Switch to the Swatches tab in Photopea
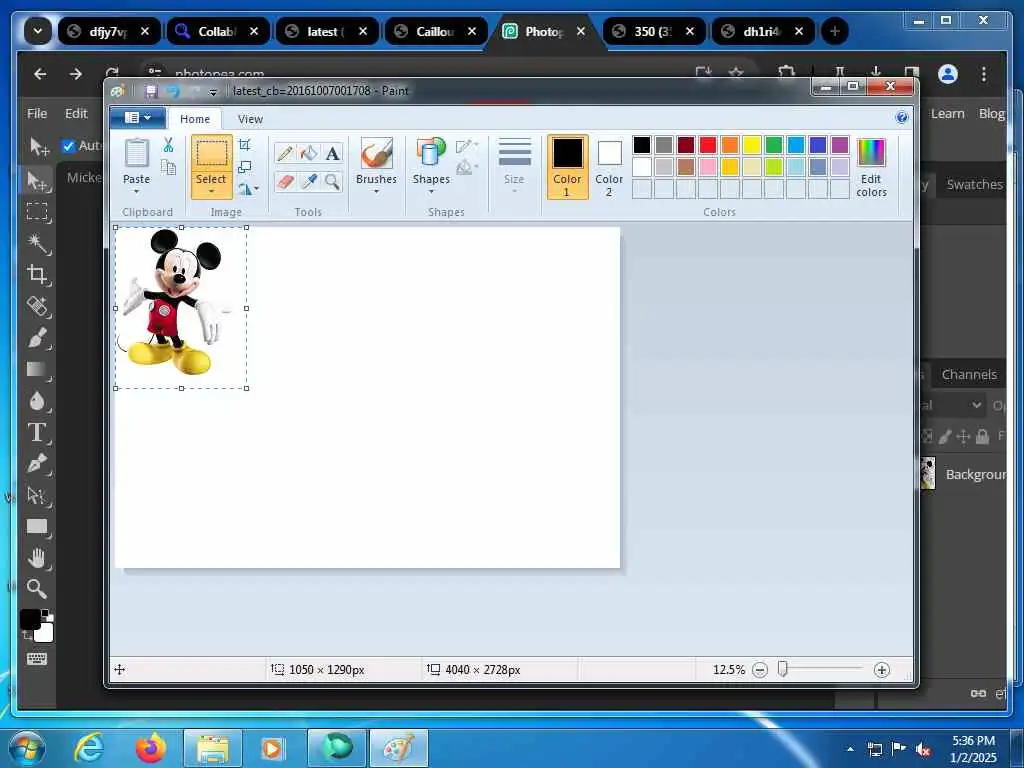Screen dimensions: 1024x768 point(974,185)
